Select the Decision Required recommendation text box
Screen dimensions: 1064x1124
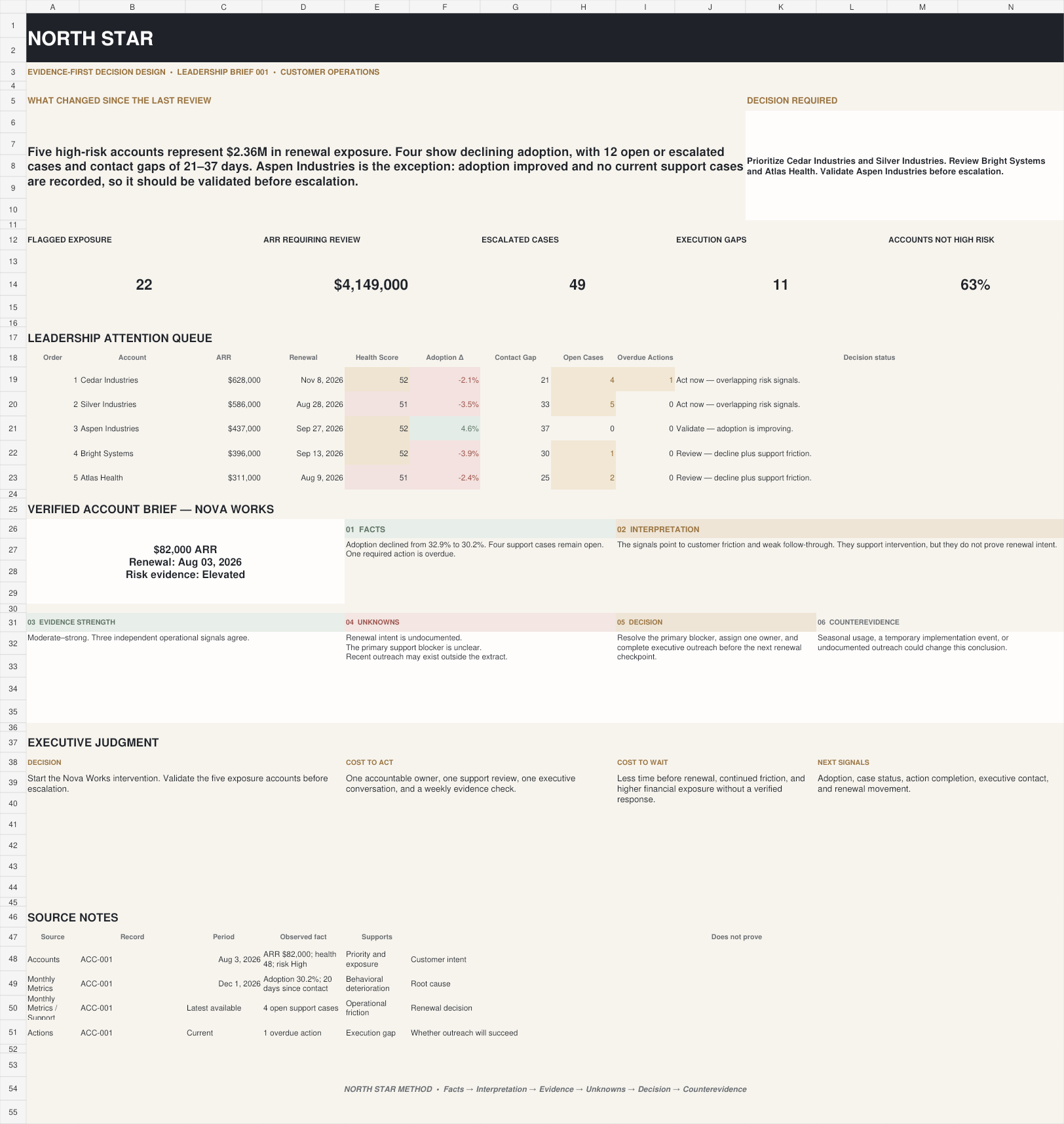click(904, 166)
